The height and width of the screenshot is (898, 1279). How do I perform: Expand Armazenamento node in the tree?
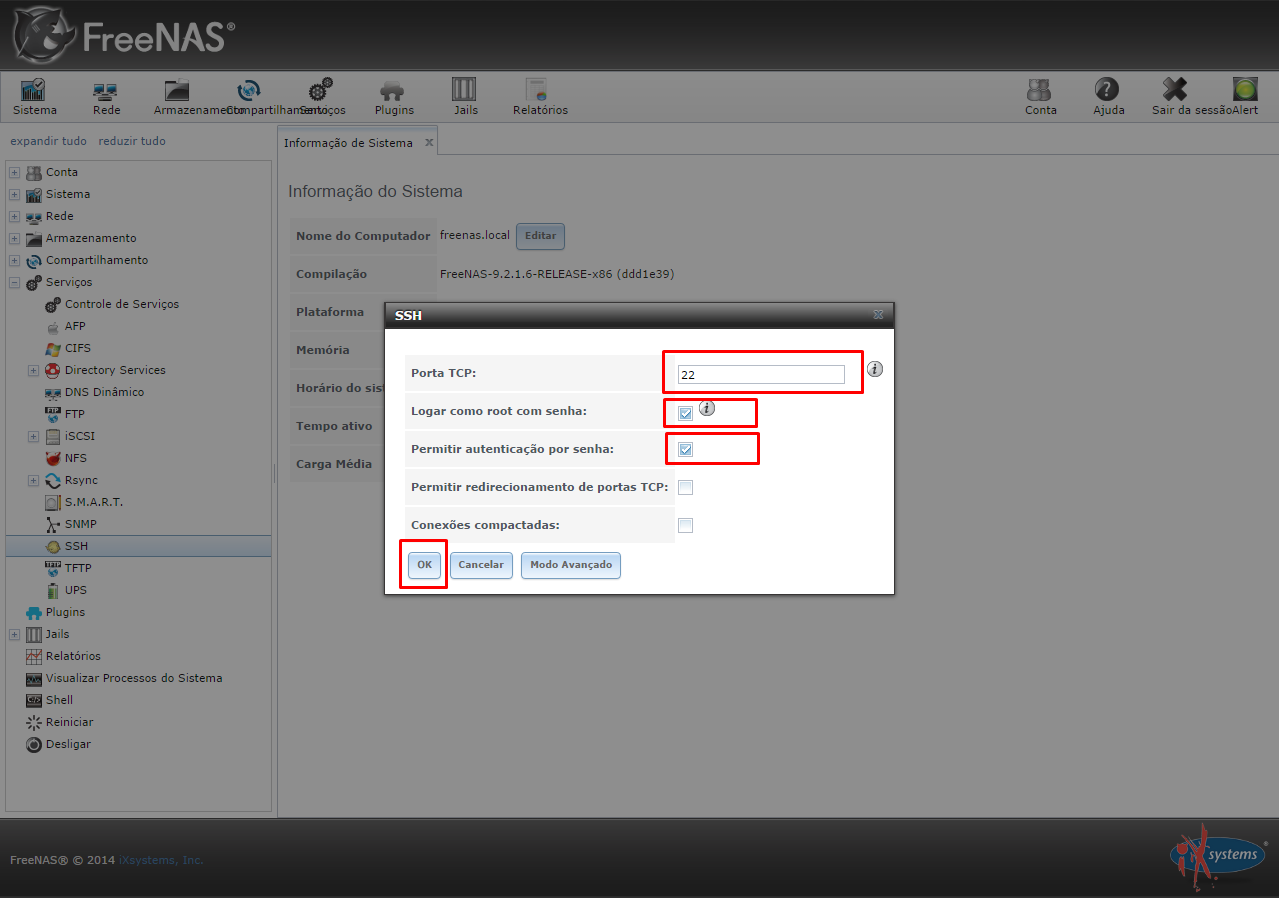click(14, 238)
